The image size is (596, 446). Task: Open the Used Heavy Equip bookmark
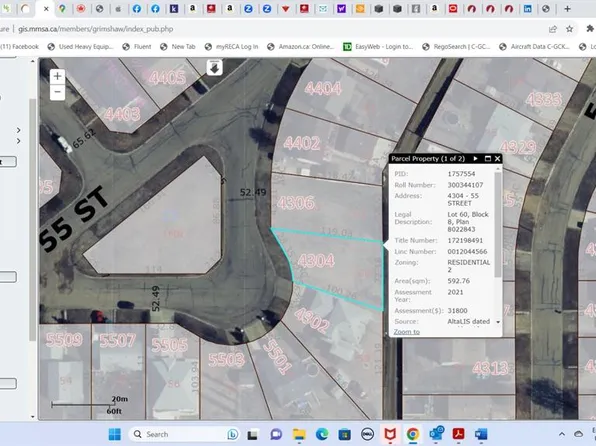81,46
